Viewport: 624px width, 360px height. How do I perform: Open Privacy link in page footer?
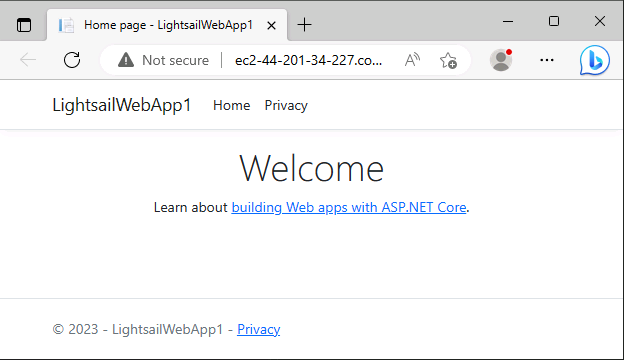click(259, 329)
